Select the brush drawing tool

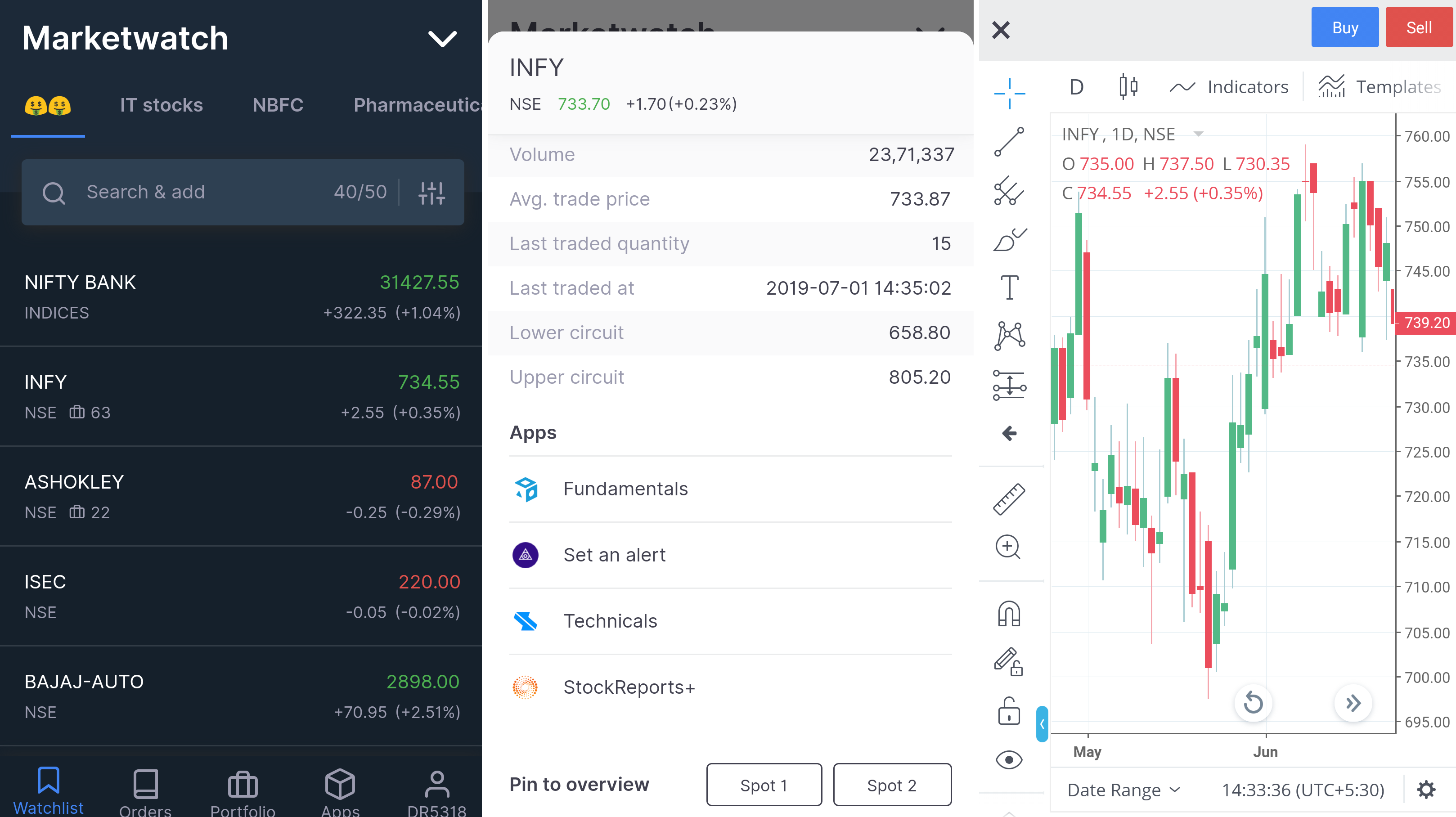tap(1010, 239)
